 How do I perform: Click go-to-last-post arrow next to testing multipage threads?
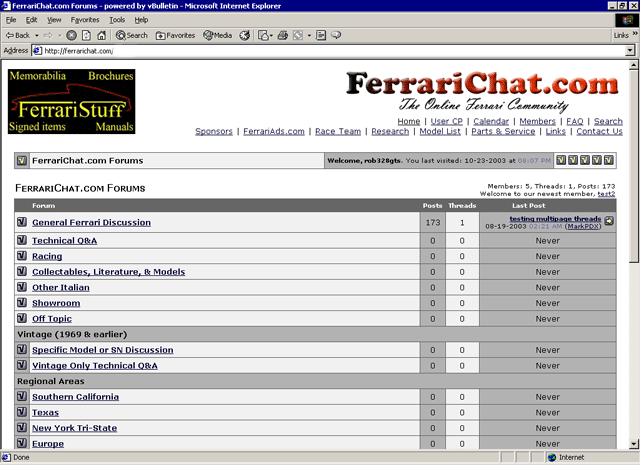[609, 221]
